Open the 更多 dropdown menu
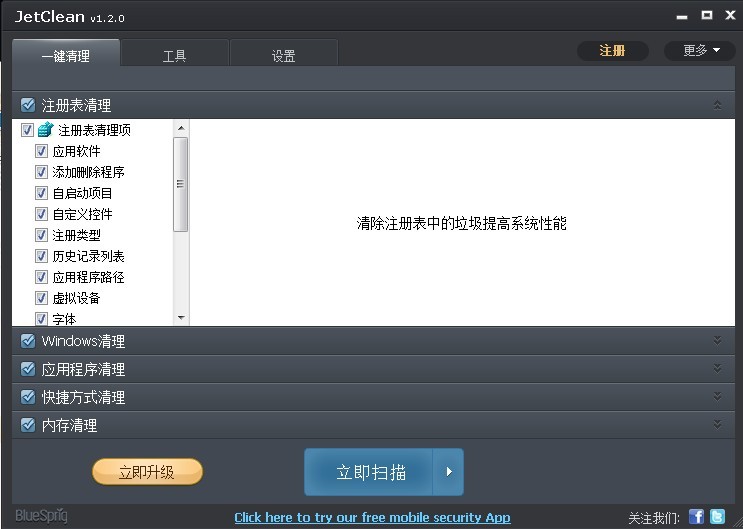This screenshot has height=529, width=743. 700,51
